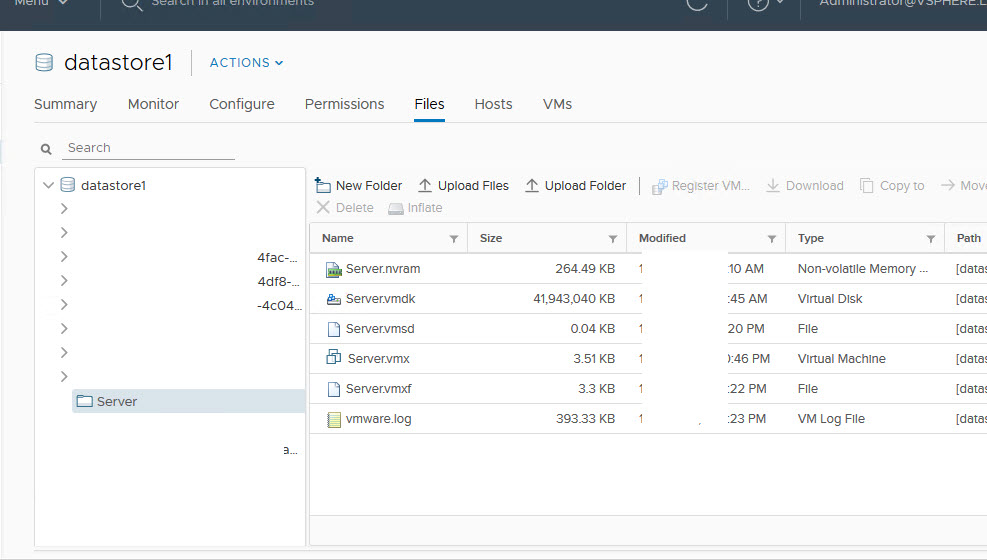The height and width of the screenshot is (560, 987).
Task: Collapse the datastore1 tree node
Action: 48,185
